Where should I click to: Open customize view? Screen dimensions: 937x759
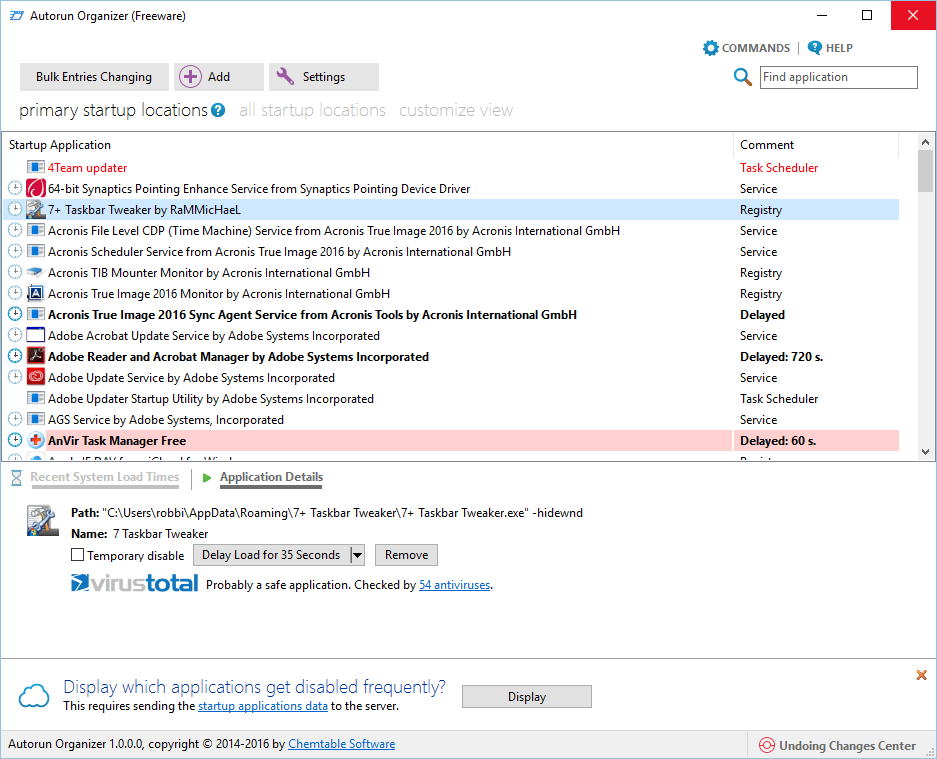pos(456,110)
